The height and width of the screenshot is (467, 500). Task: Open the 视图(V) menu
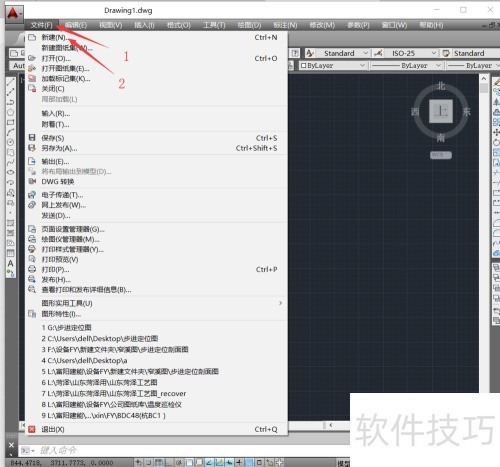(111, 25)
